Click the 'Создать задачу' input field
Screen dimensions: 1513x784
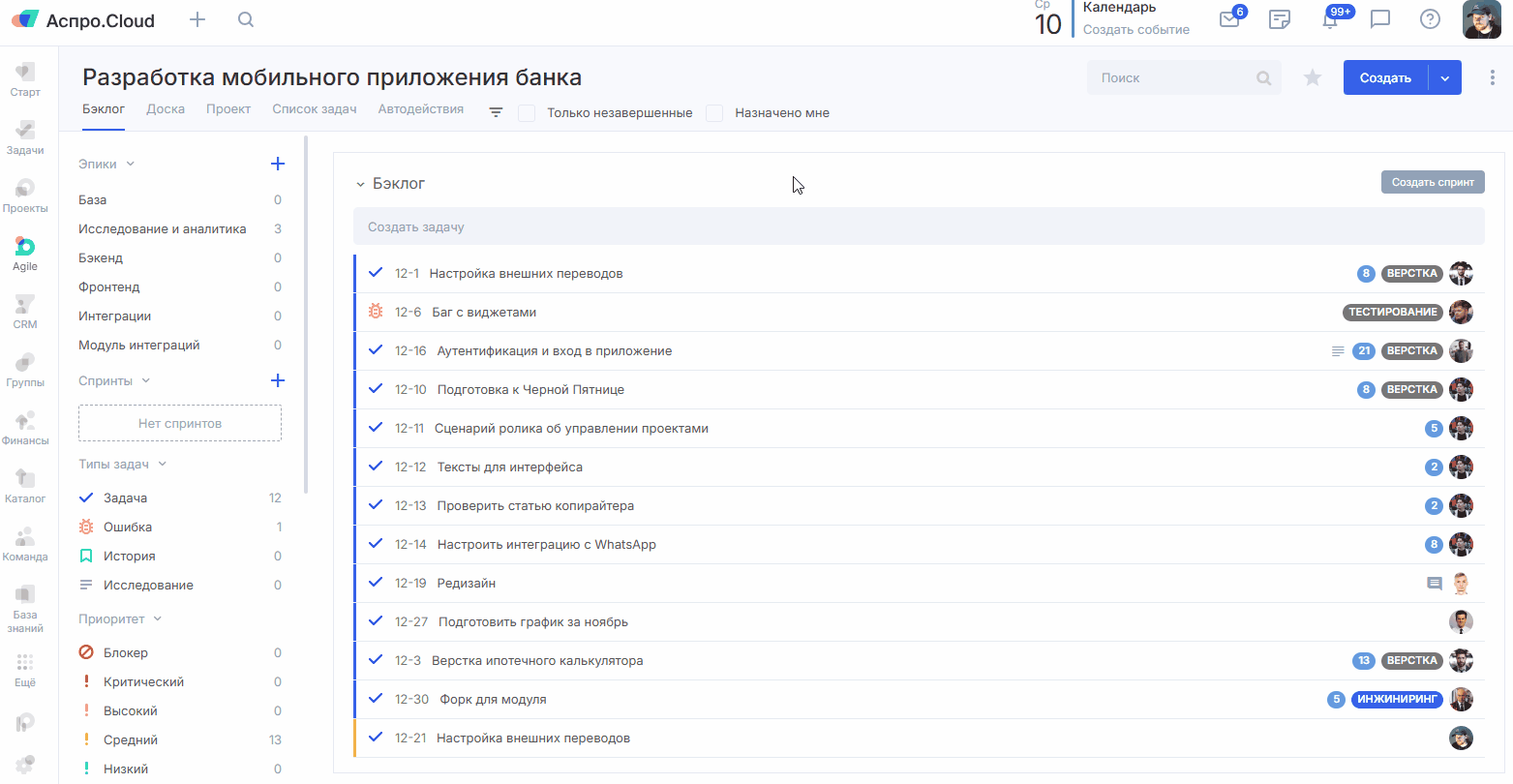pyautogui.click(x=918, y=227)
